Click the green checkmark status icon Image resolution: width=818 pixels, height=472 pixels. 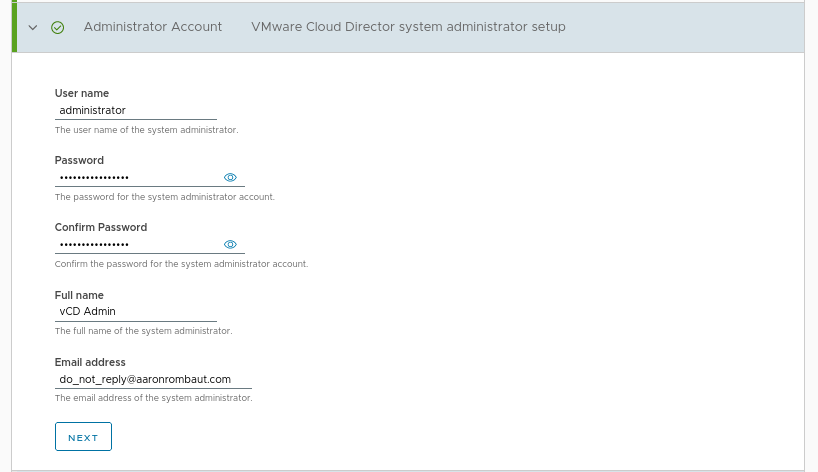click(x=57, y=27)
